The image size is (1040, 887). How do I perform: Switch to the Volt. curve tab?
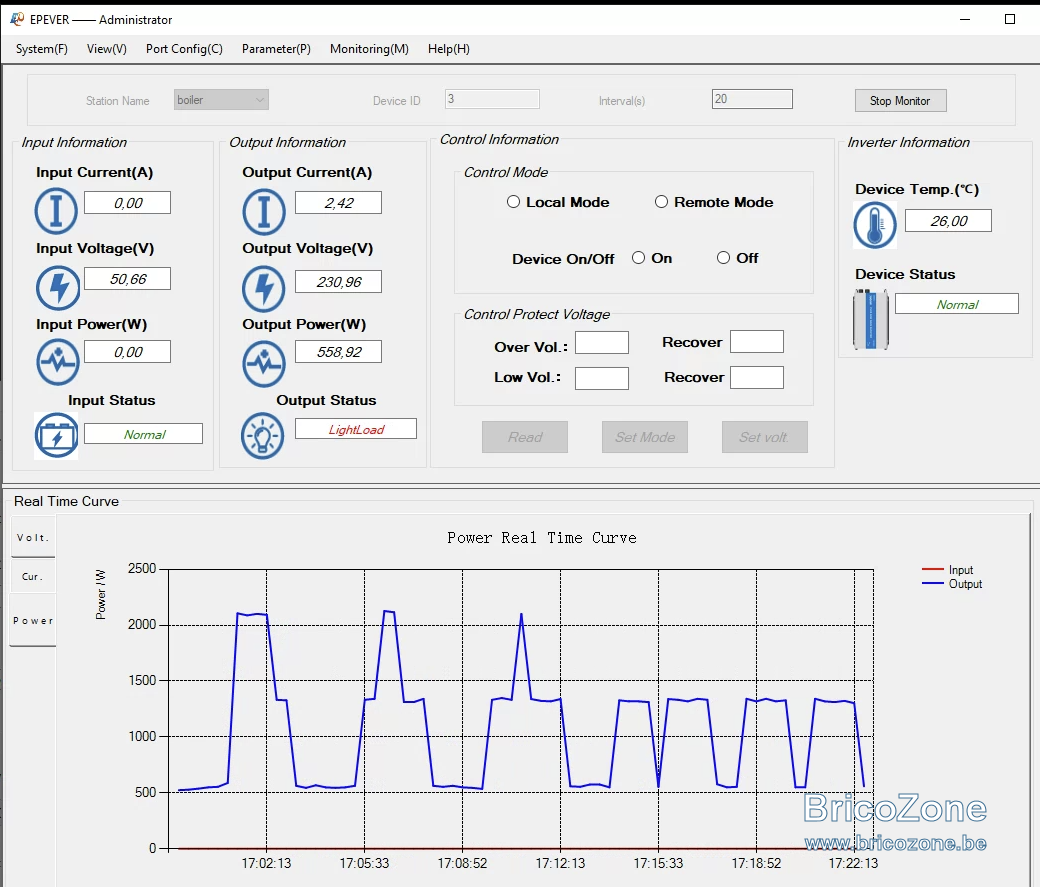click(32, 537)
